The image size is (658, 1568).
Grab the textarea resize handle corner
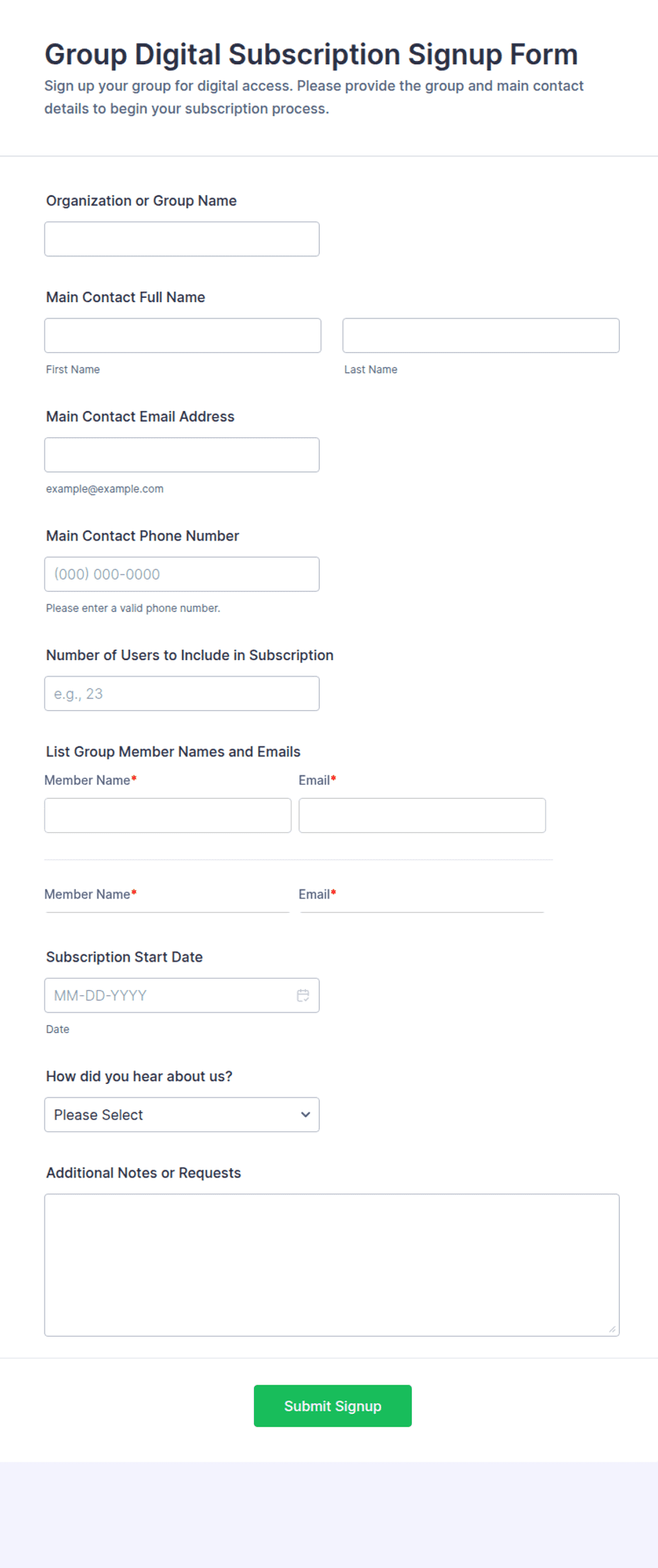(612, 1329)
